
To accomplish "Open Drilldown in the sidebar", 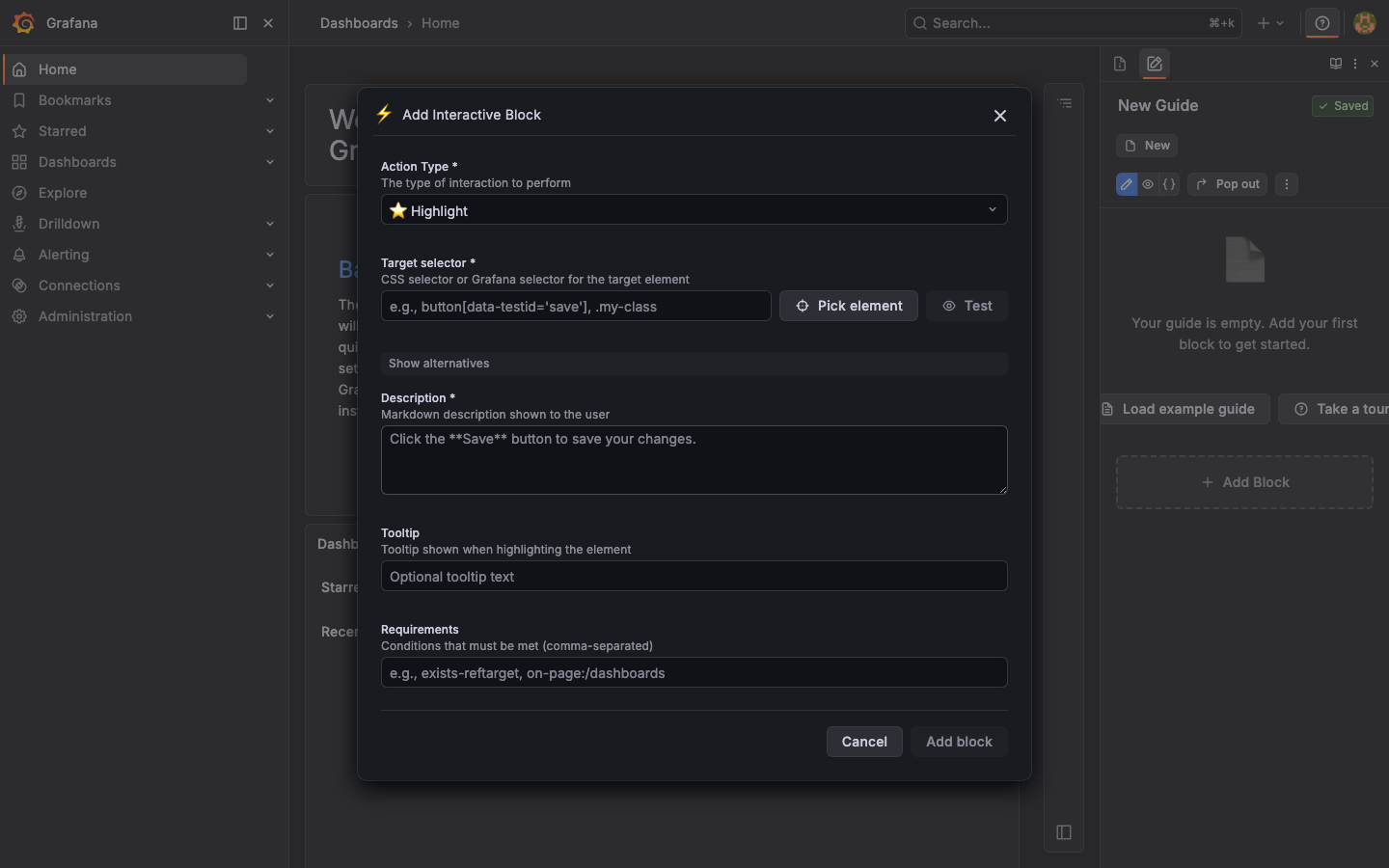I will (x=68, y=224).
